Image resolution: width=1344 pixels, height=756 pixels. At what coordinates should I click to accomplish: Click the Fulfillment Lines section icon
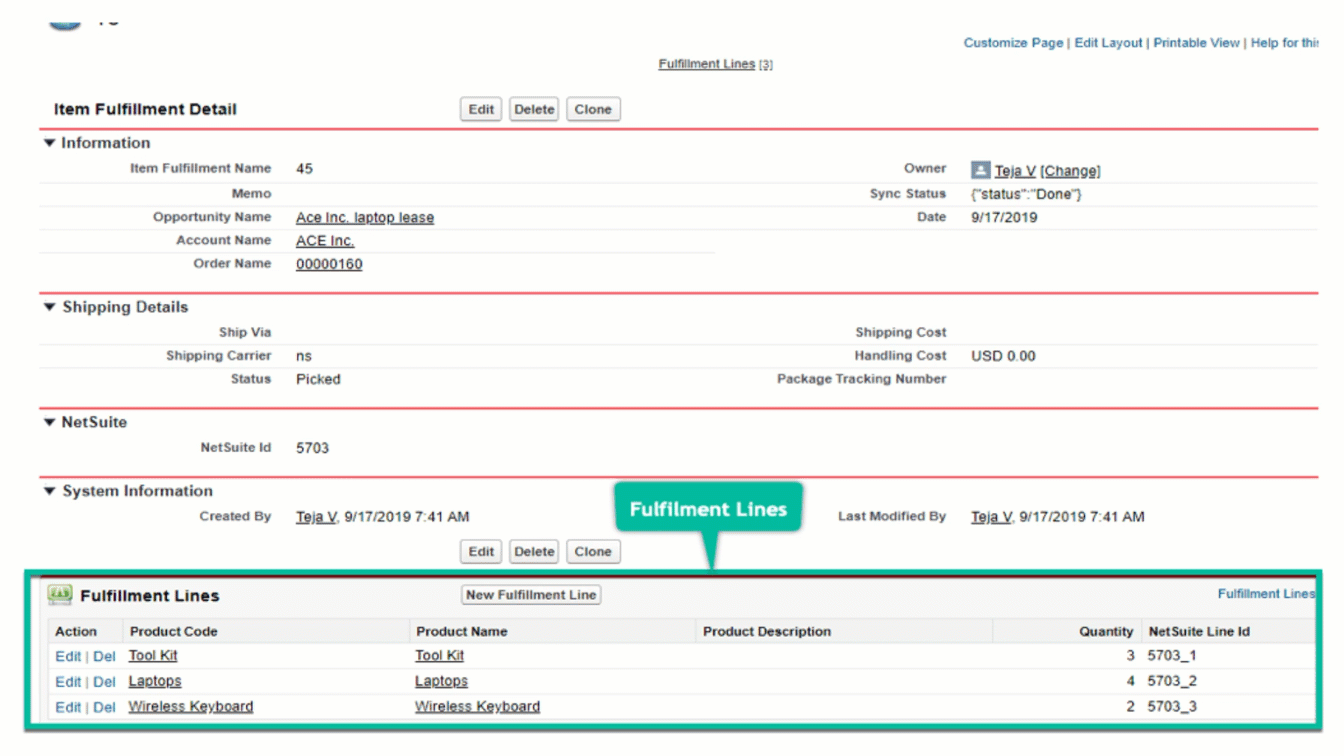[60, 595]
